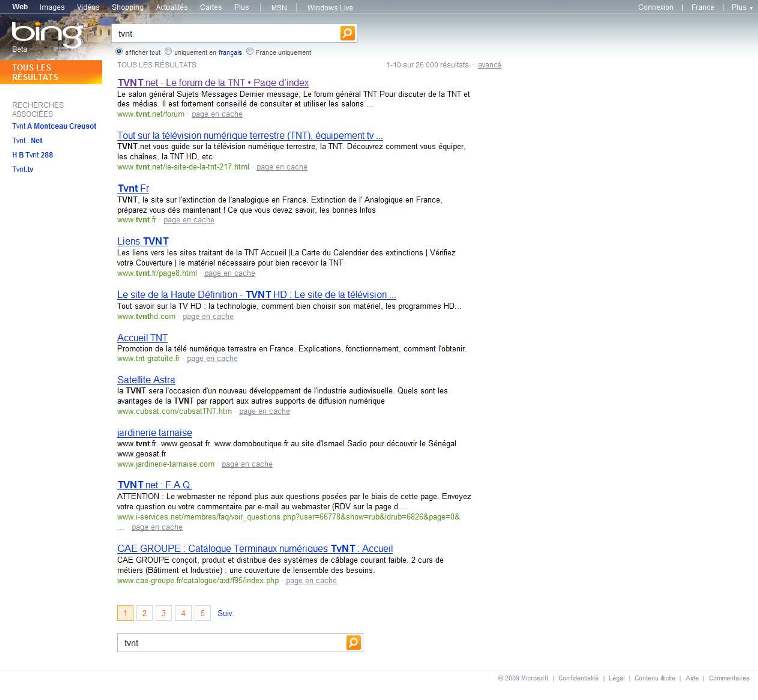Viewport: 758px width, 700px height.
Task: Select 'France uniquement' radio option
Action: pos(249,51)
